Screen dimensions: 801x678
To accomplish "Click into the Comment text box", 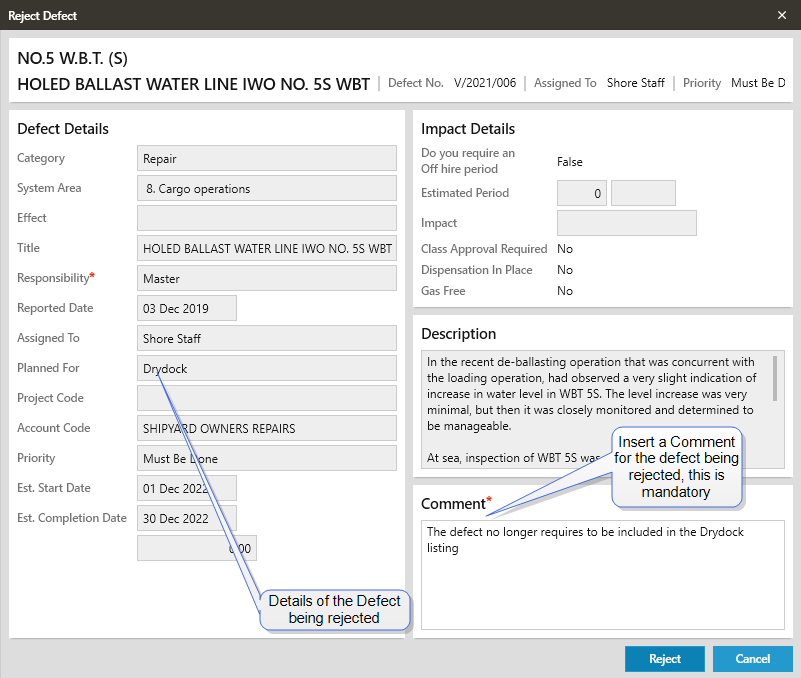I will (603, 575).
